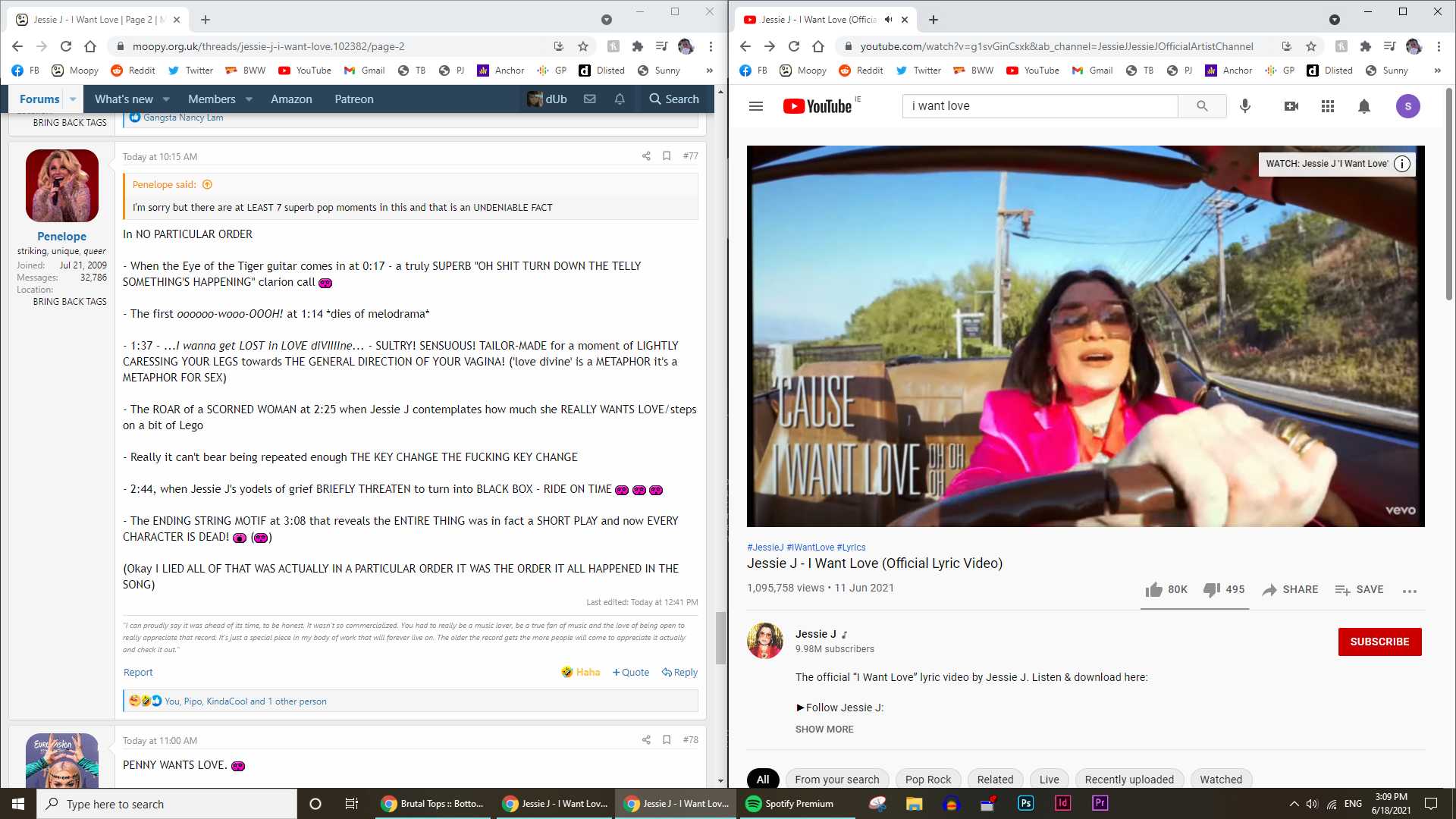
Task: Report post #77
Action: (x=138, y=673)
